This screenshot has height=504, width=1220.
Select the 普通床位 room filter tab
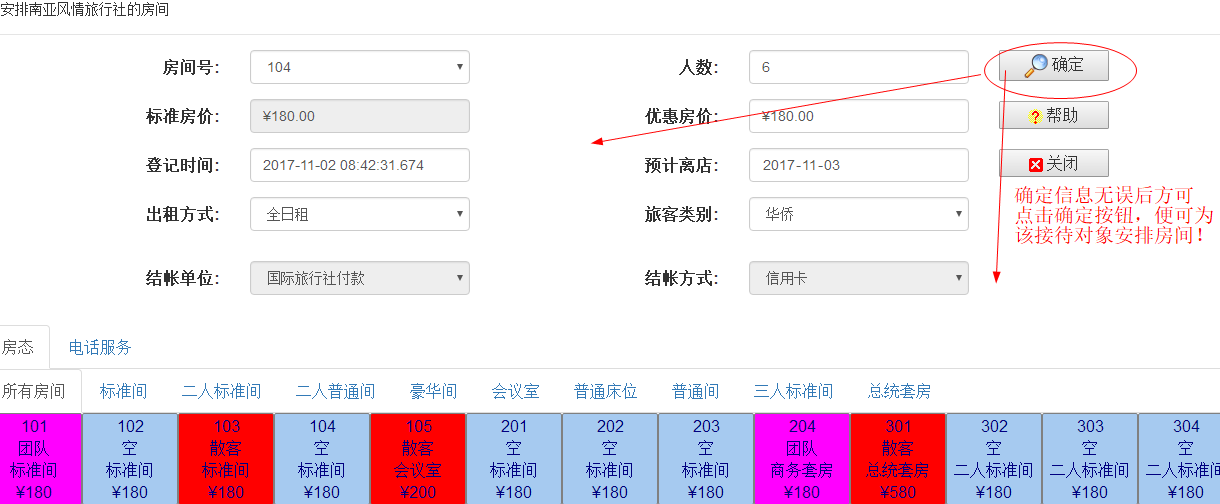pyautogui.click(x=606, y=391)
